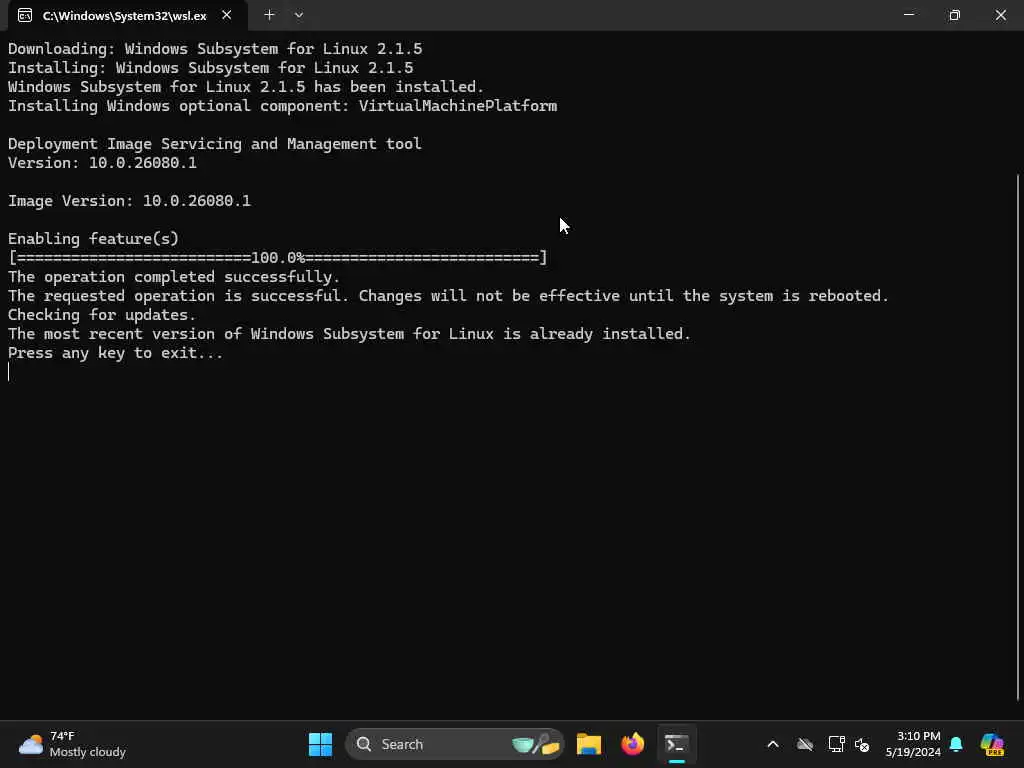Click 'Changes will not be effective until rebooted' line
1024x768 pixels.
pos(449,296)
